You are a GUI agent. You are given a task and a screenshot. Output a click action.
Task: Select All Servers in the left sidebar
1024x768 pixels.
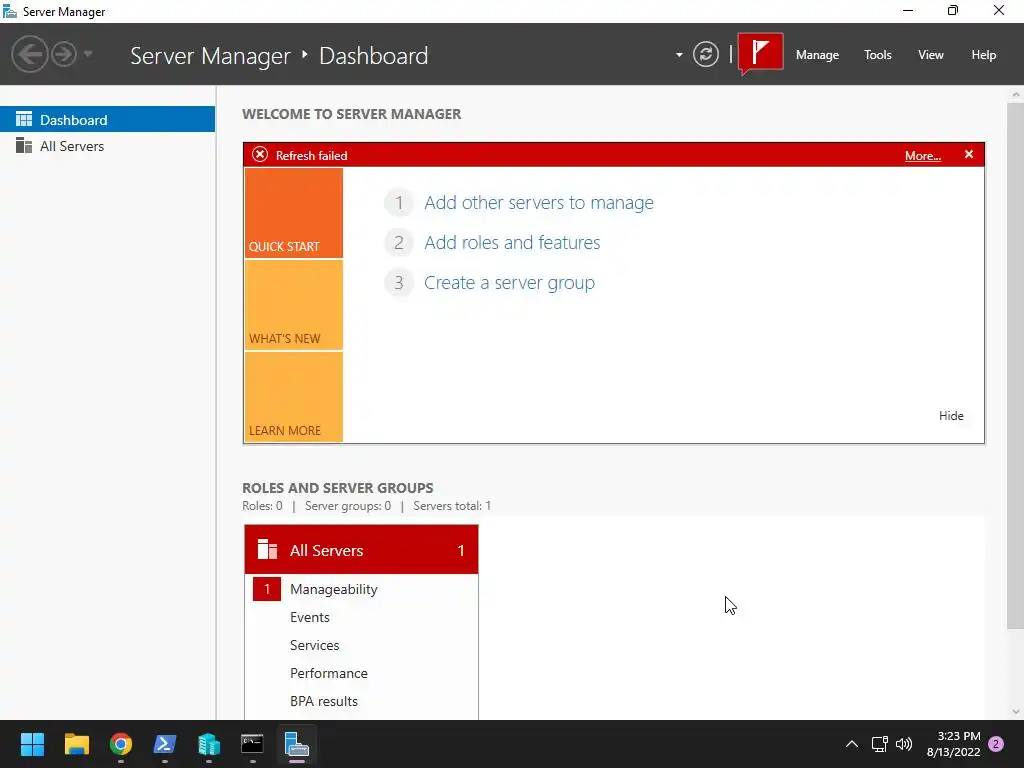point(107,146)
